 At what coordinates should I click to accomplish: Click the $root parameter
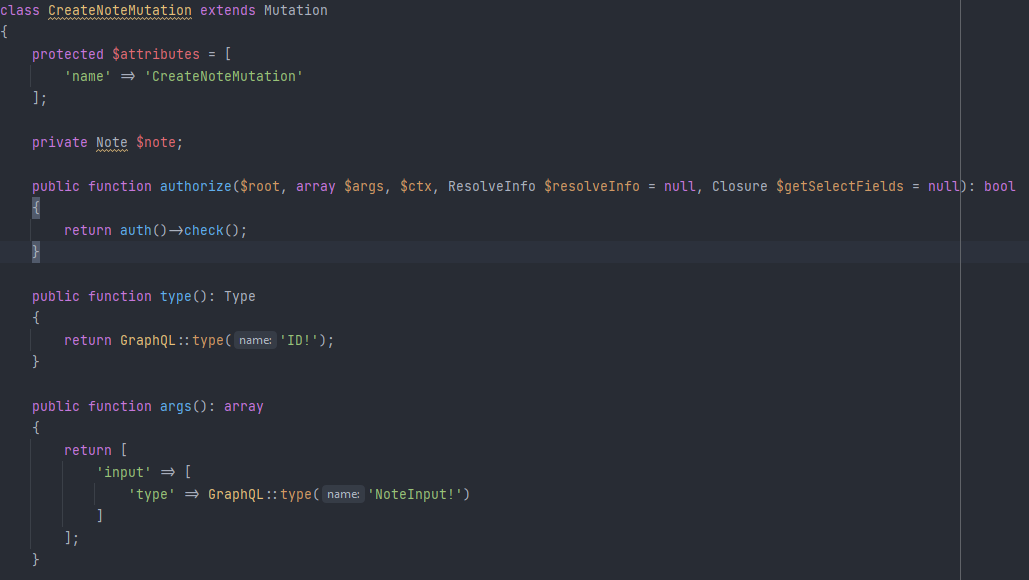pyautogui.click(x=260, y=186)
